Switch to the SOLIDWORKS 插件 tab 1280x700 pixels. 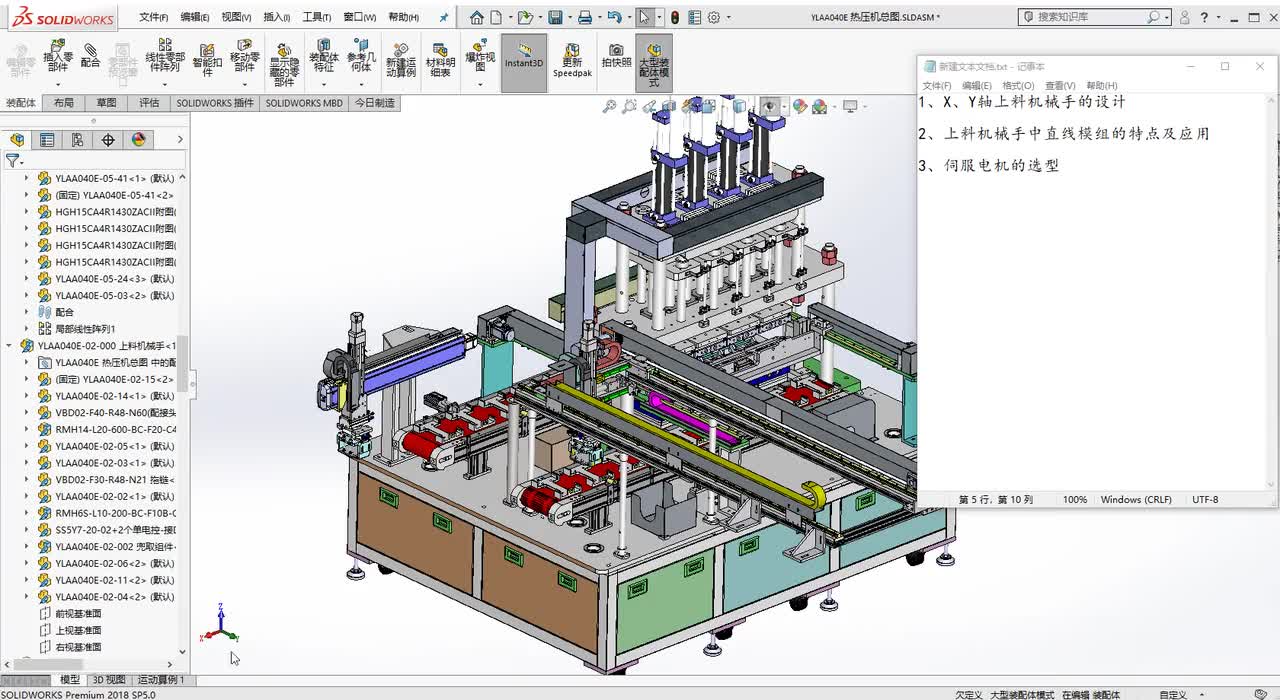pos(215,103)
